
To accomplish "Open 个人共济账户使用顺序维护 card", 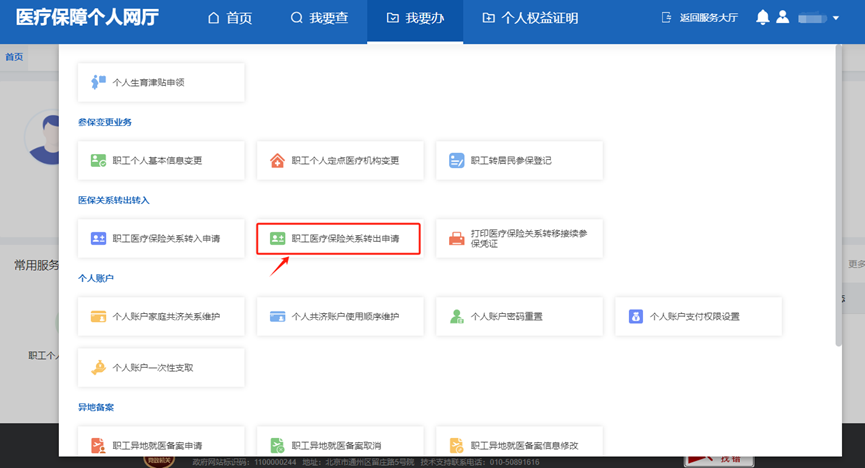I will pos(340,317).
